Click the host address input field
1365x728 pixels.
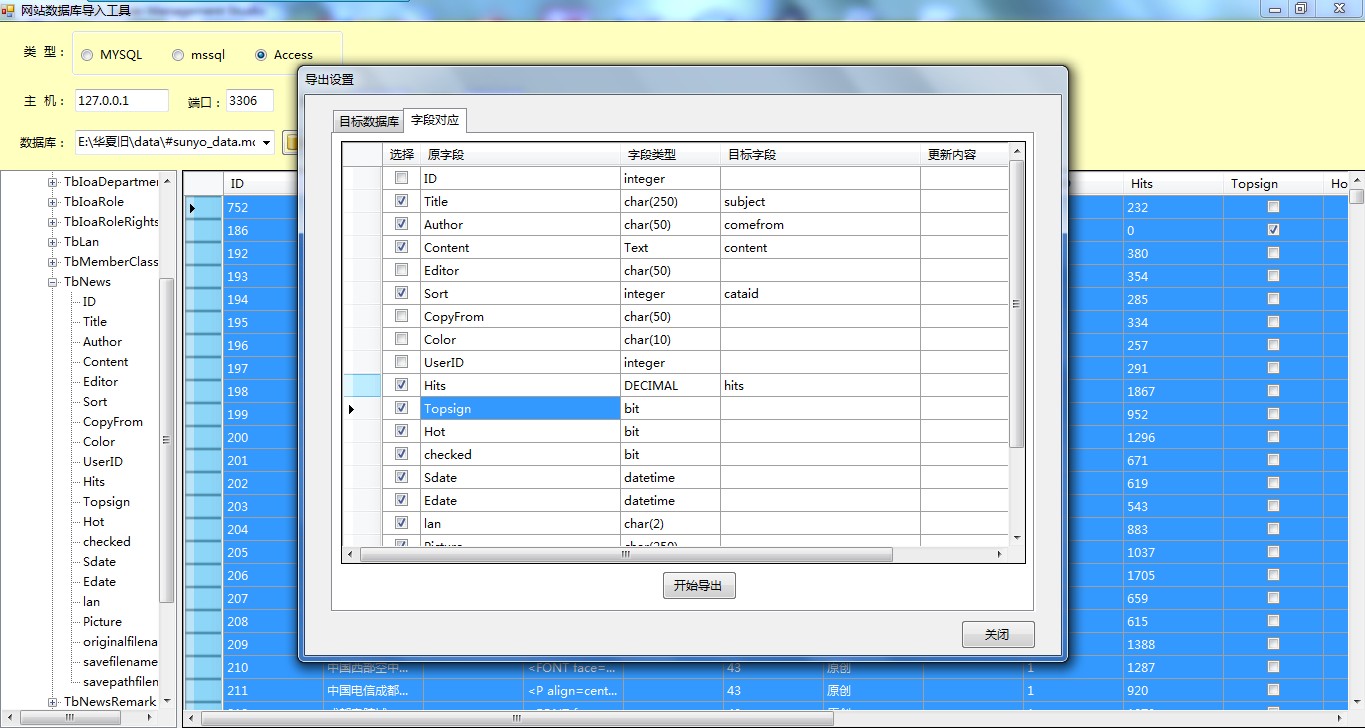[122, 101]
